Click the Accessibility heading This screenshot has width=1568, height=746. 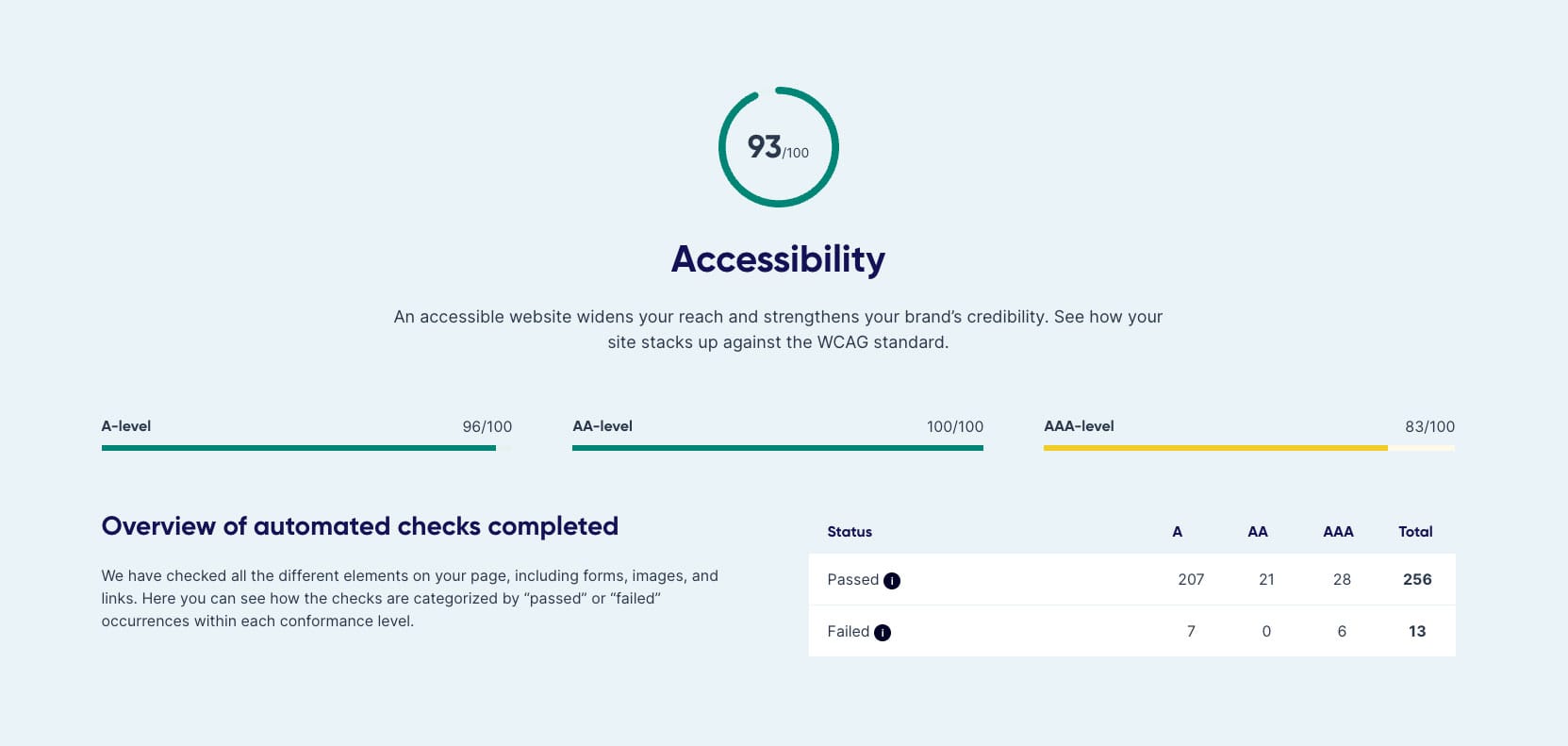(x=778, y=259)
